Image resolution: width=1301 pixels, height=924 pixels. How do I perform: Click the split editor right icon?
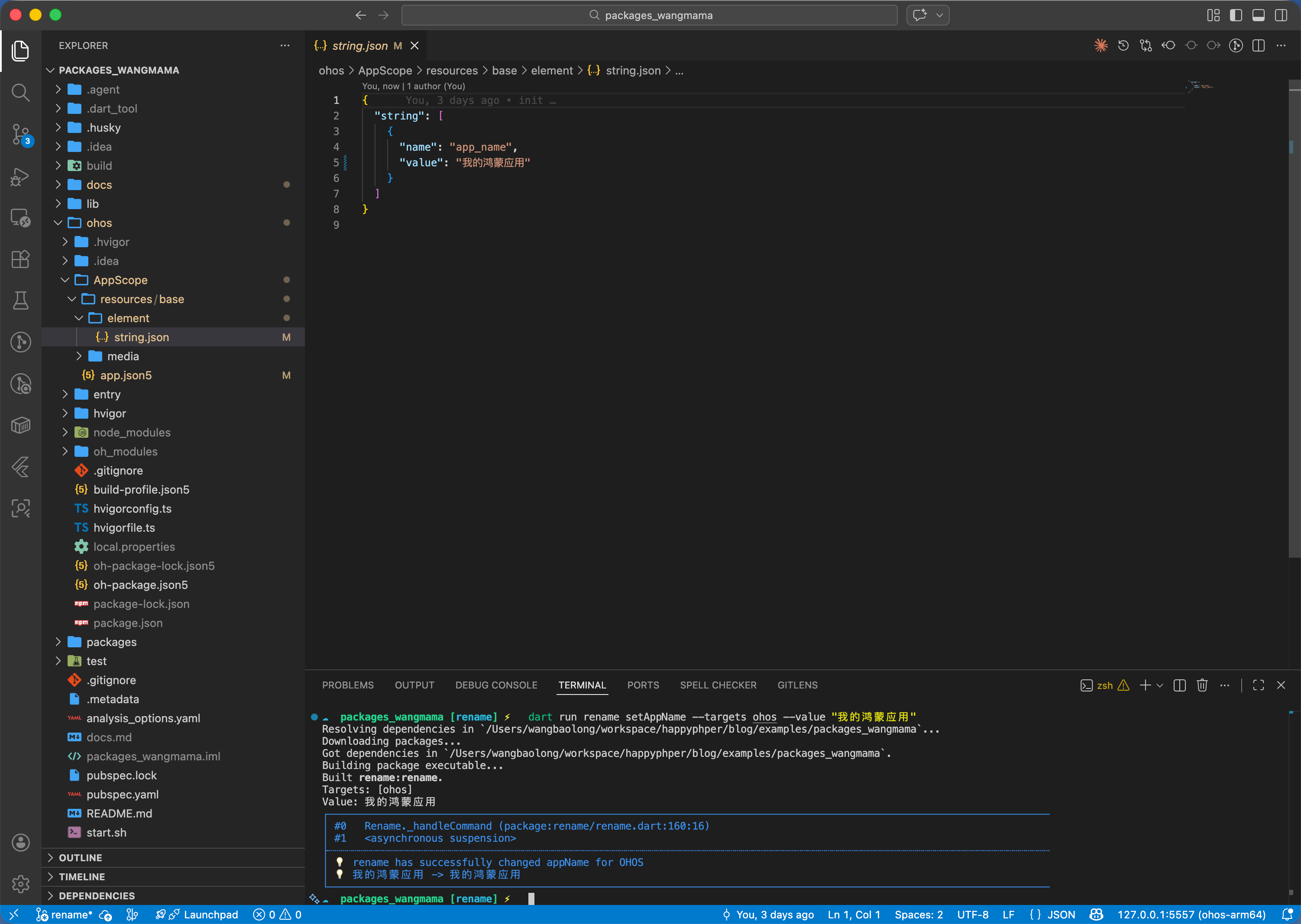click(x=1258, y=45)
